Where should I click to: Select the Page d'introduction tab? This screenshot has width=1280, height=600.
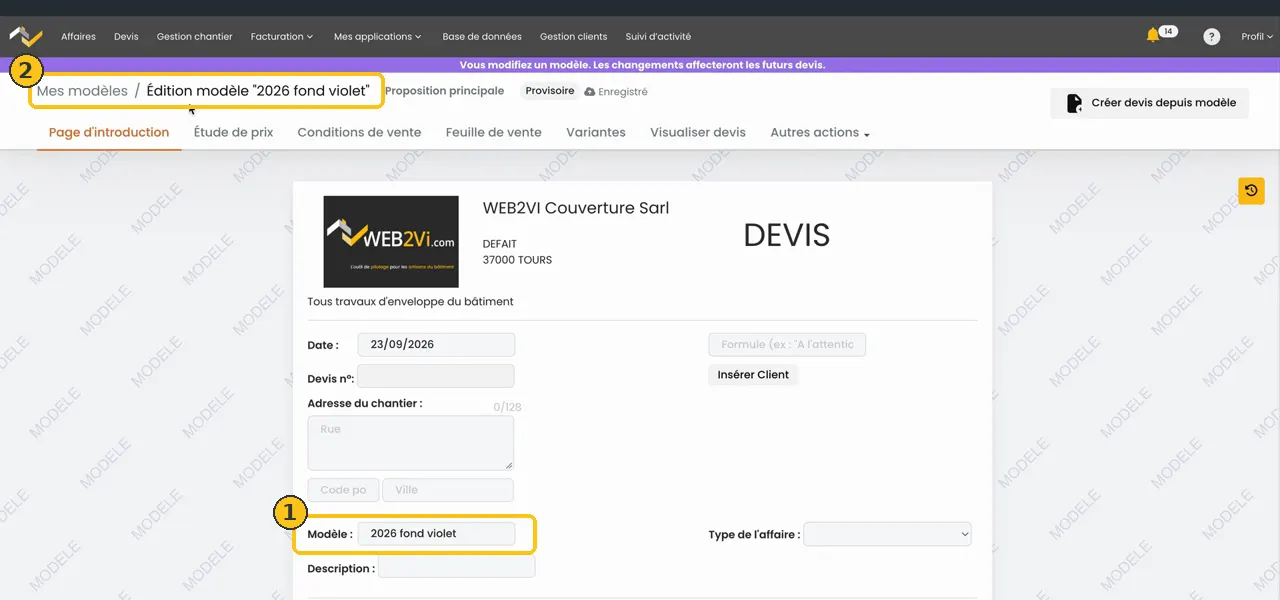[x=109, y=132]
